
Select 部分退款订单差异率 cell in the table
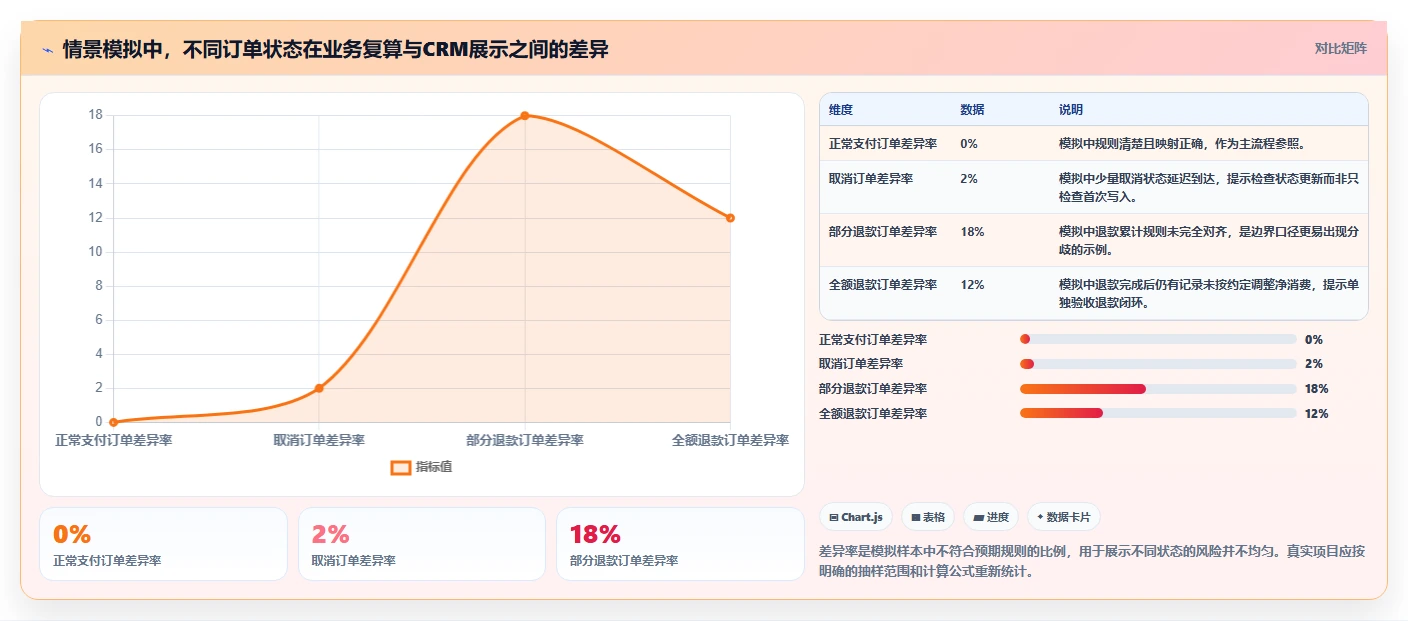(883, 232)
